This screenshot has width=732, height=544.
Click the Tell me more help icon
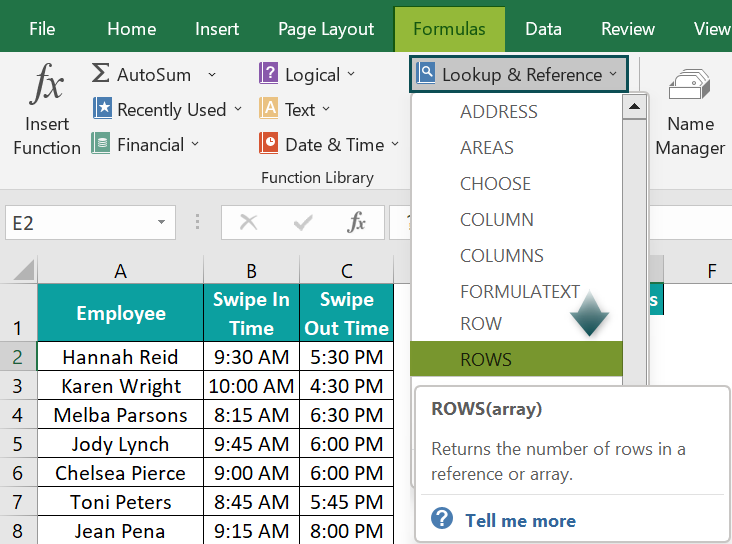click(442, 518)
